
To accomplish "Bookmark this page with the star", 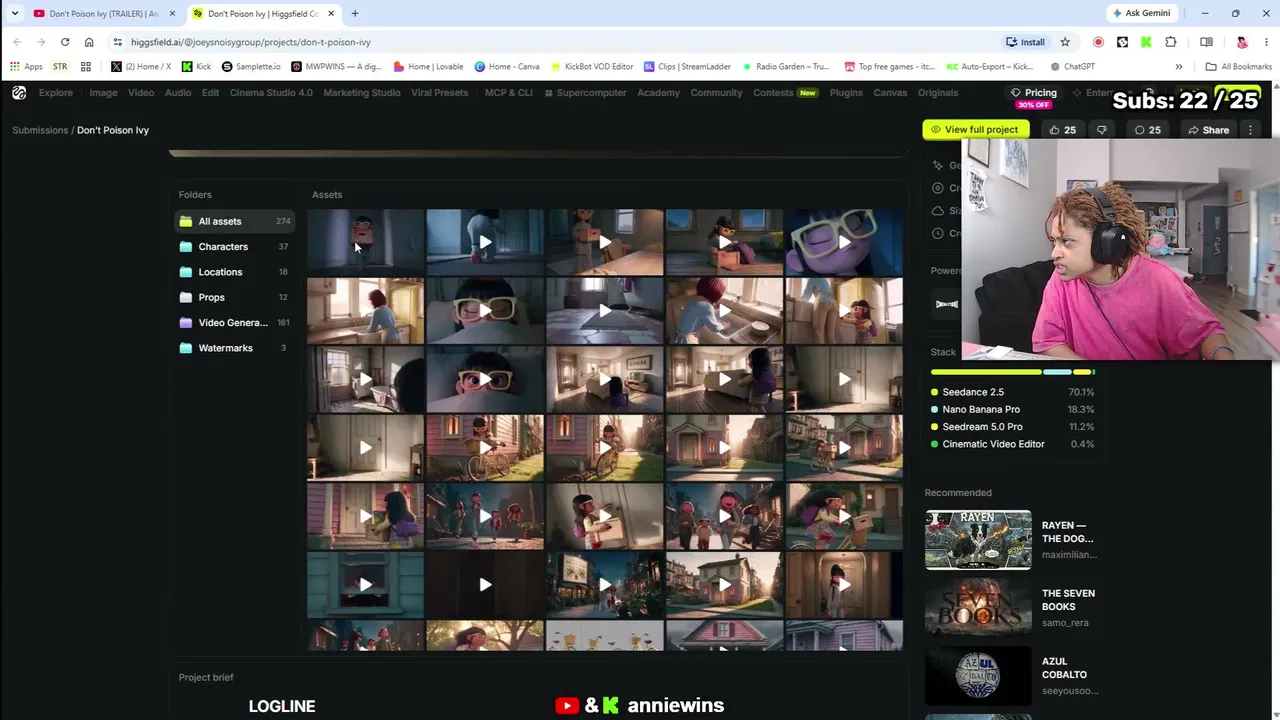I will tap(1065, 42).
